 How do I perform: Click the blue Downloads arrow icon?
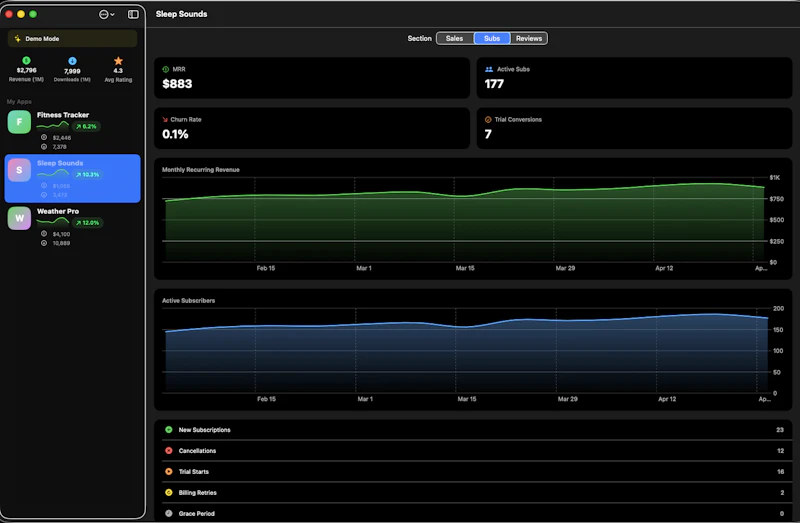72,61
